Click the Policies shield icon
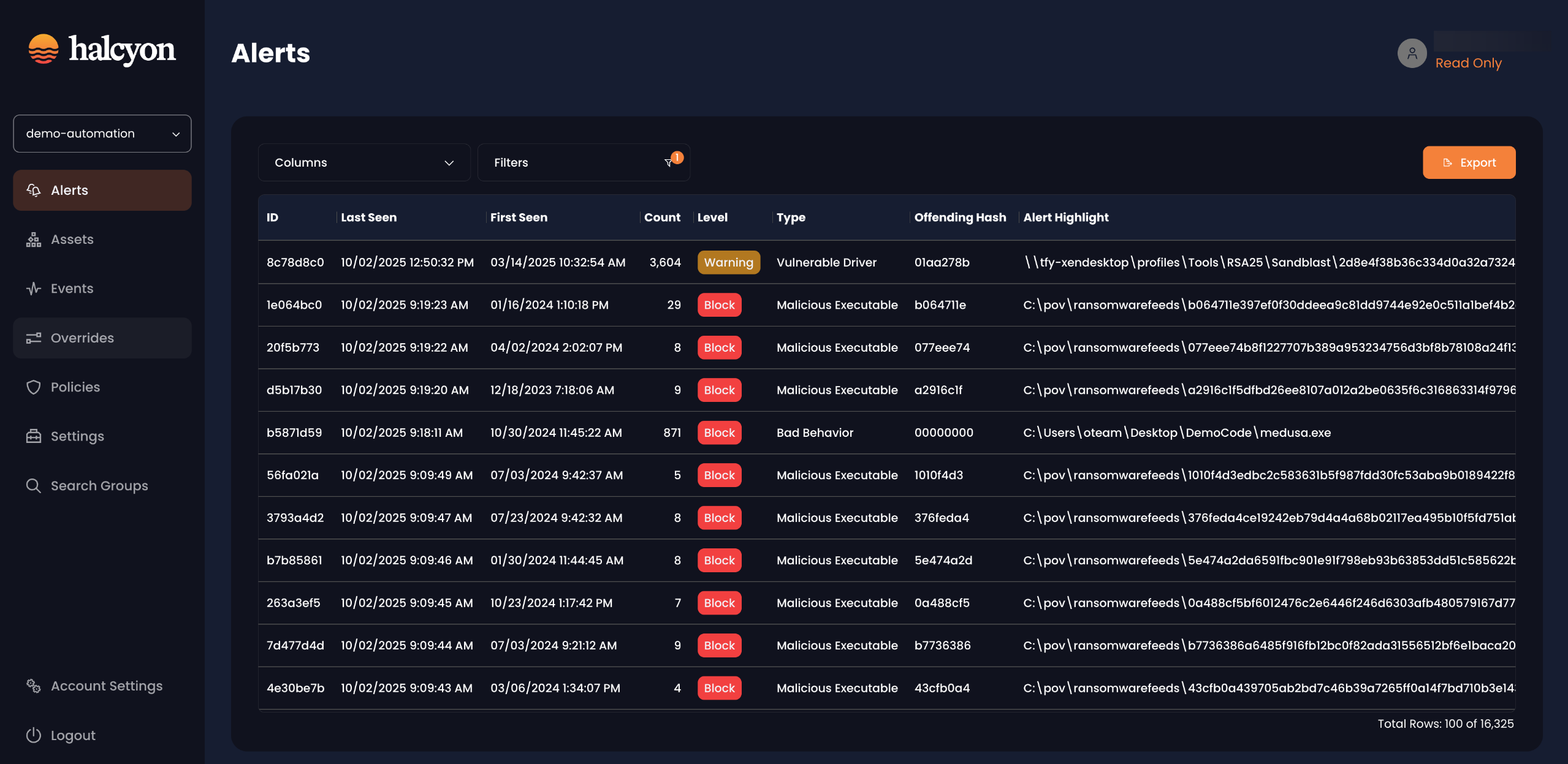Viewport: 1568px width, 764px height. point(34,387)
